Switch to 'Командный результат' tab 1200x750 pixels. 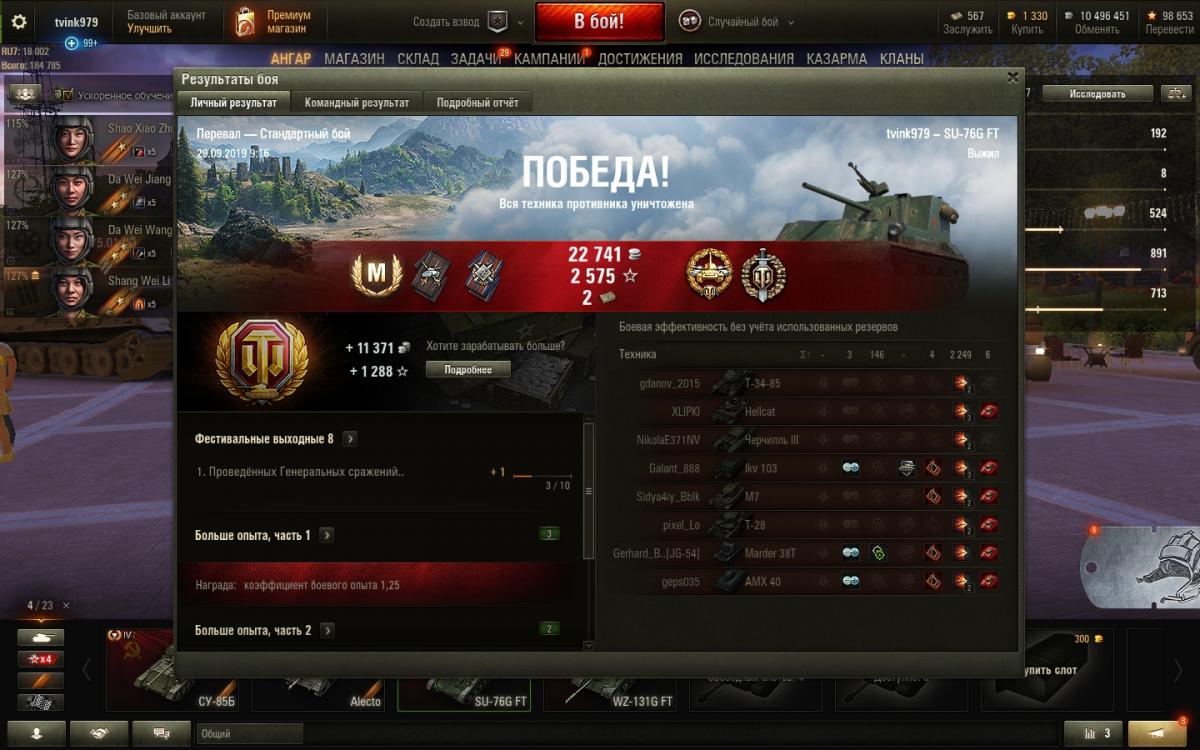pyautogui.click(x=357, y=102)
